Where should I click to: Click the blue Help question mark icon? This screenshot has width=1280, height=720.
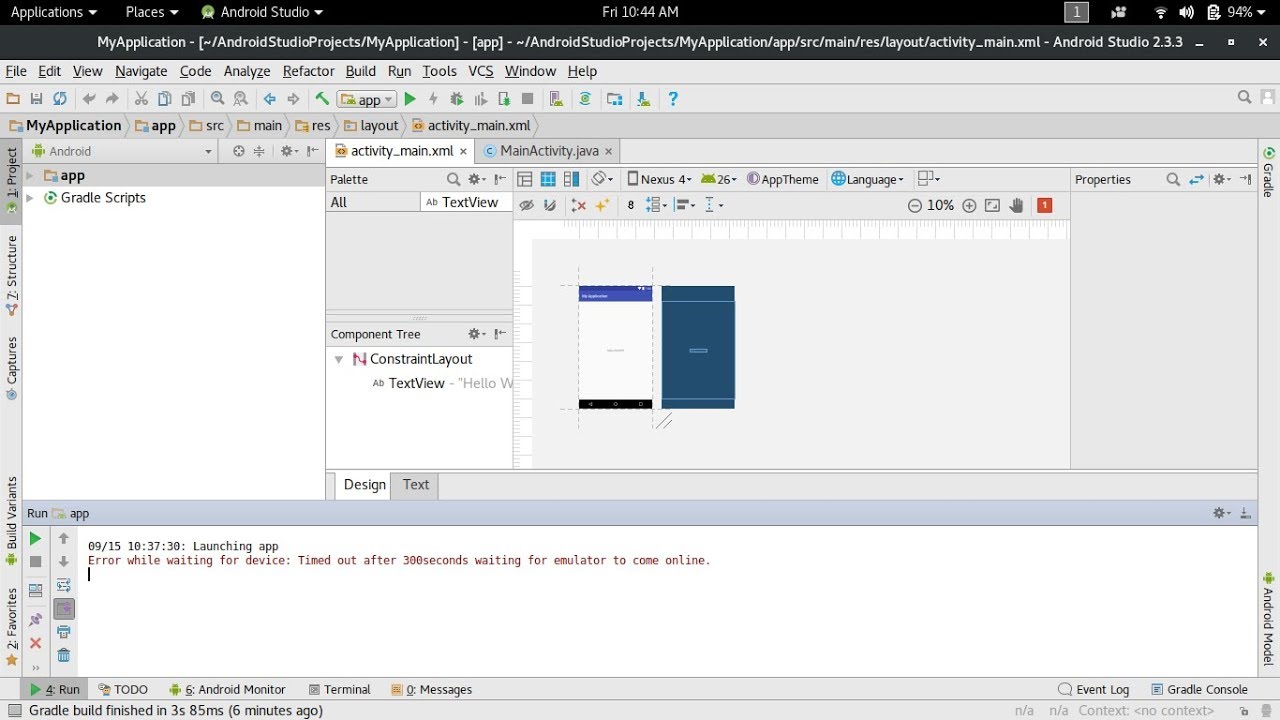[x=673, y=99]
